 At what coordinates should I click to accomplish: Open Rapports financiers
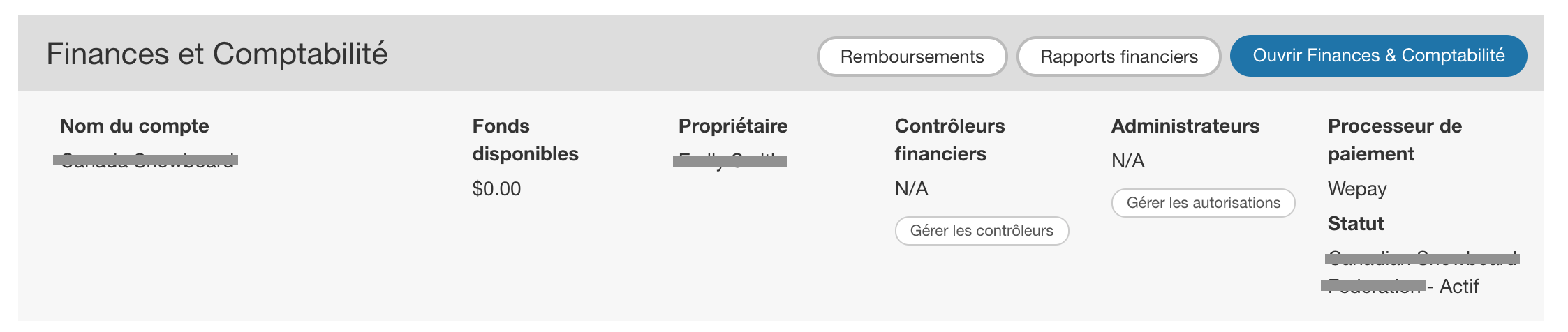[x=1118, y=56]
